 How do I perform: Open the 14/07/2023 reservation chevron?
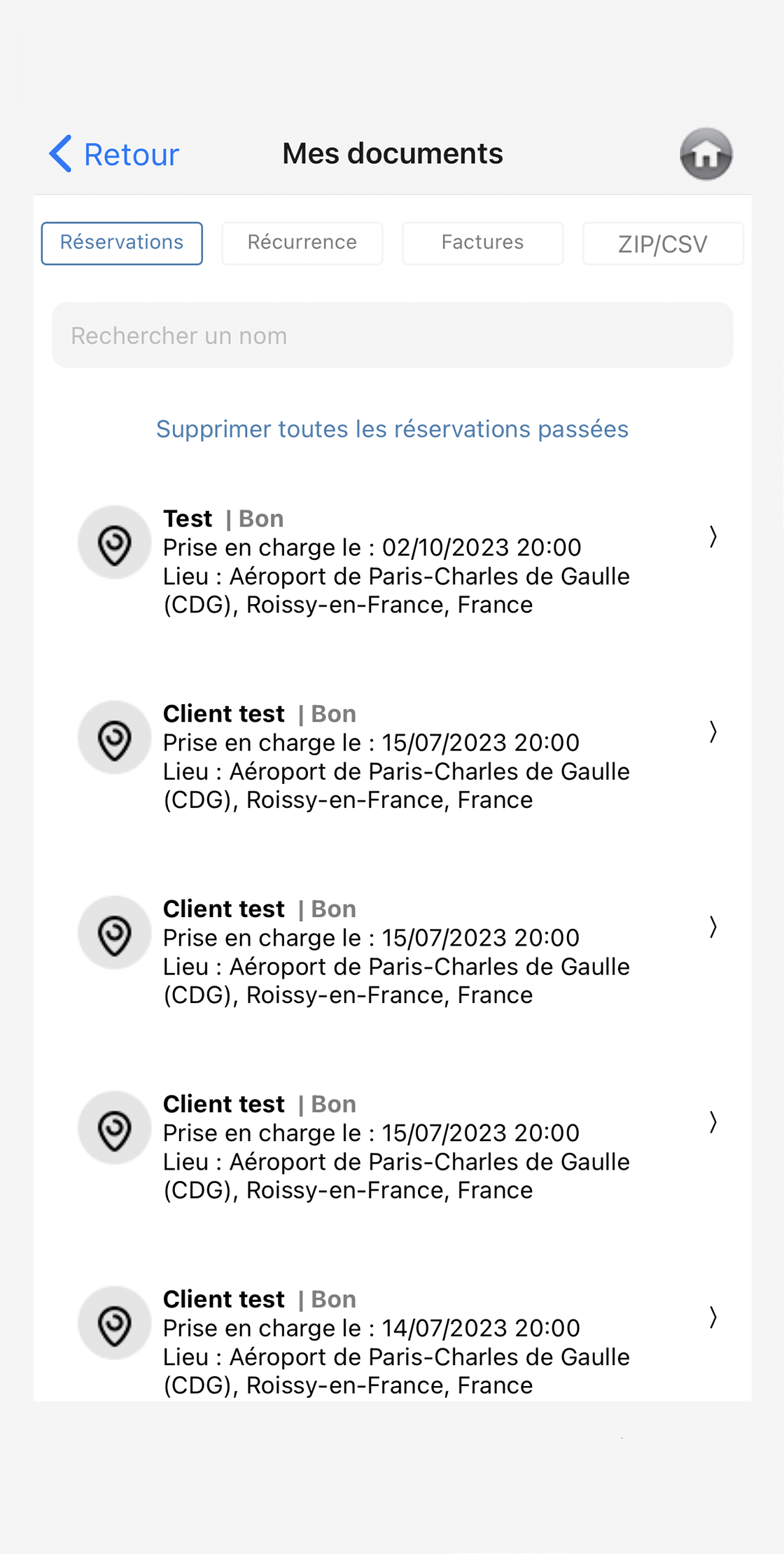pos(713,1318)
